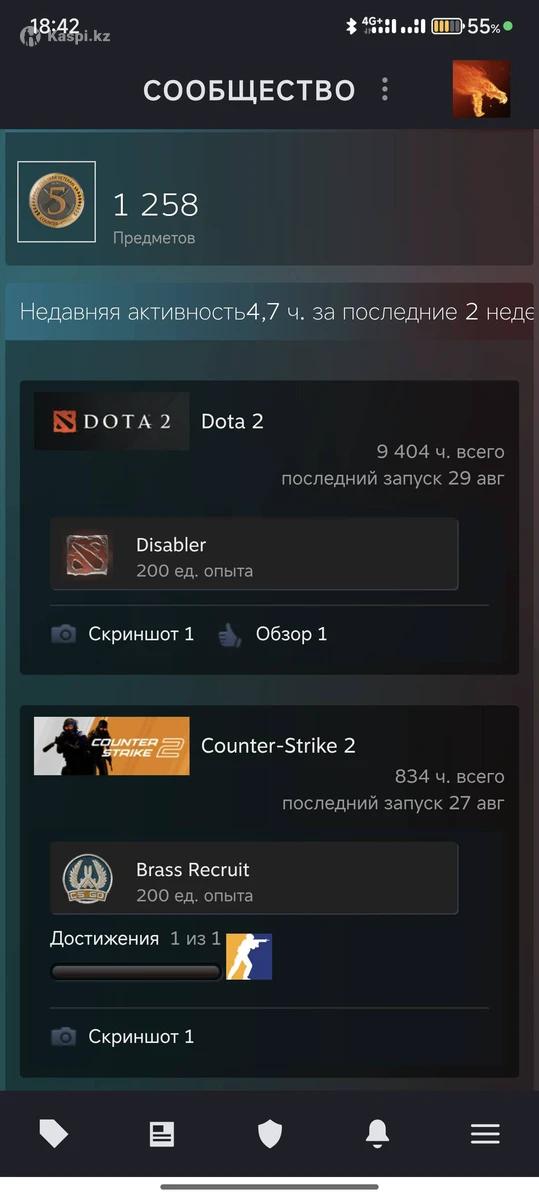Open the Dota 2 title link
This screenshot has height=1200, width=539.
[232, 421]
